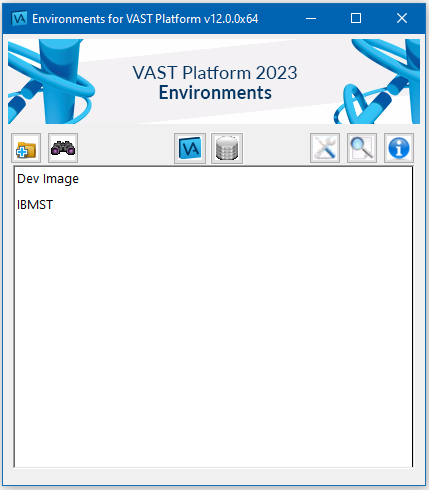Screen dimensions: 429x490
Task: Select the IBMST environment entry
Action: click(35, 205)
